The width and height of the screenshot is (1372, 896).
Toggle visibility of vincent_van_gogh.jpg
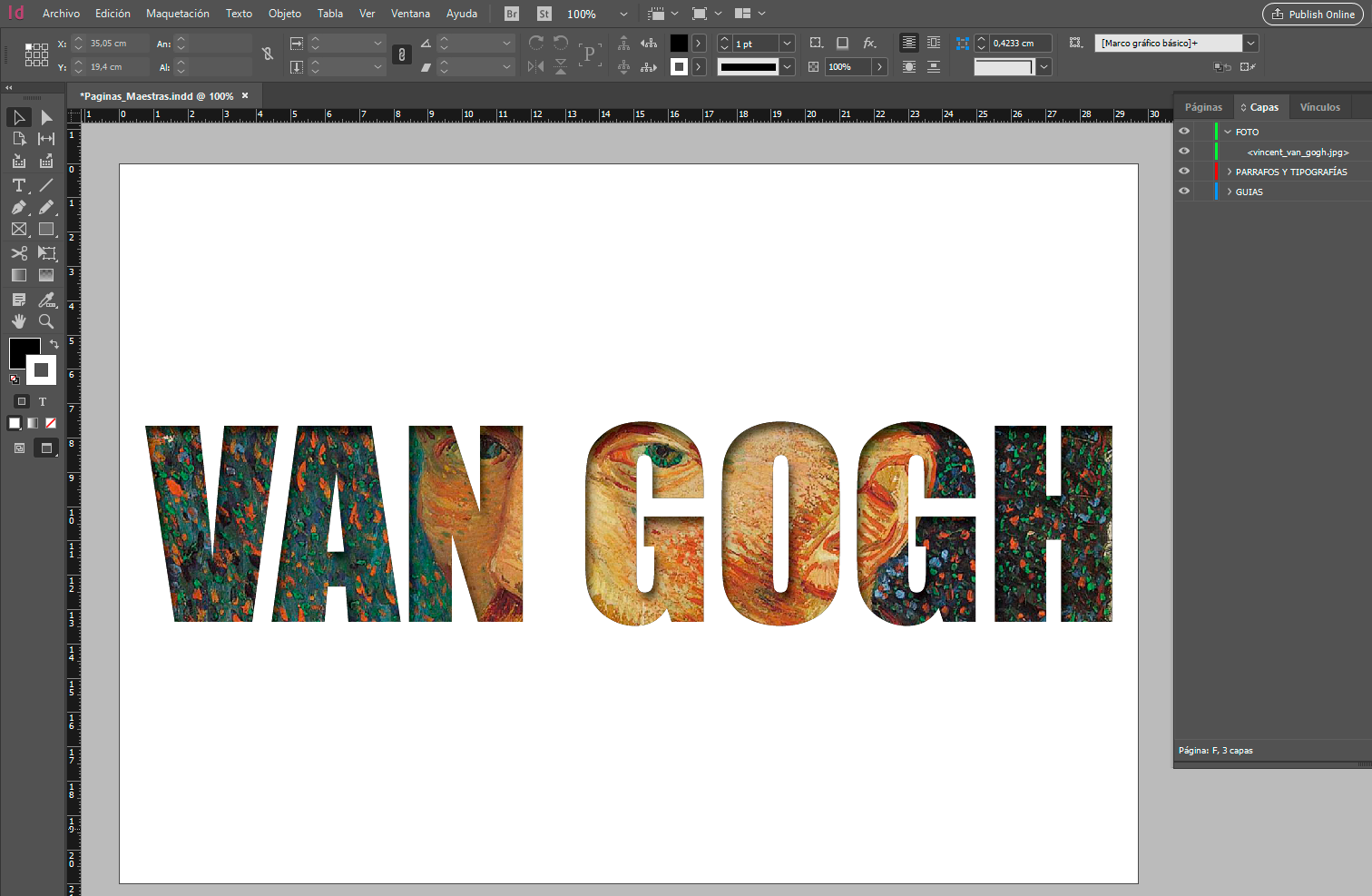pyautogui.click(x=1183, y=152)
